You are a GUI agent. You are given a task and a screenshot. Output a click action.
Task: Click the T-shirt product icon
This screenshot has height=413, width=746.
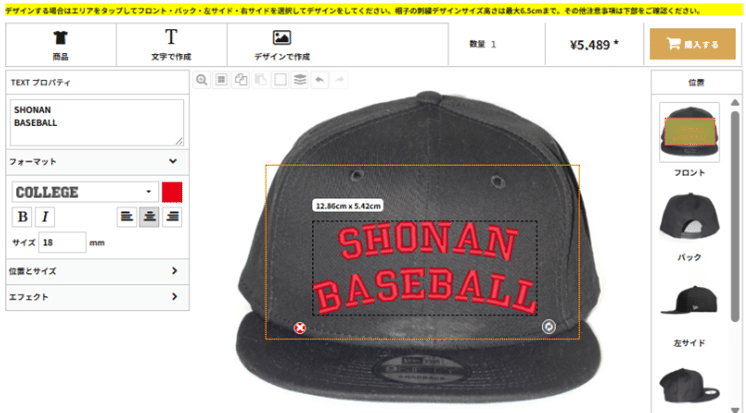60,37
